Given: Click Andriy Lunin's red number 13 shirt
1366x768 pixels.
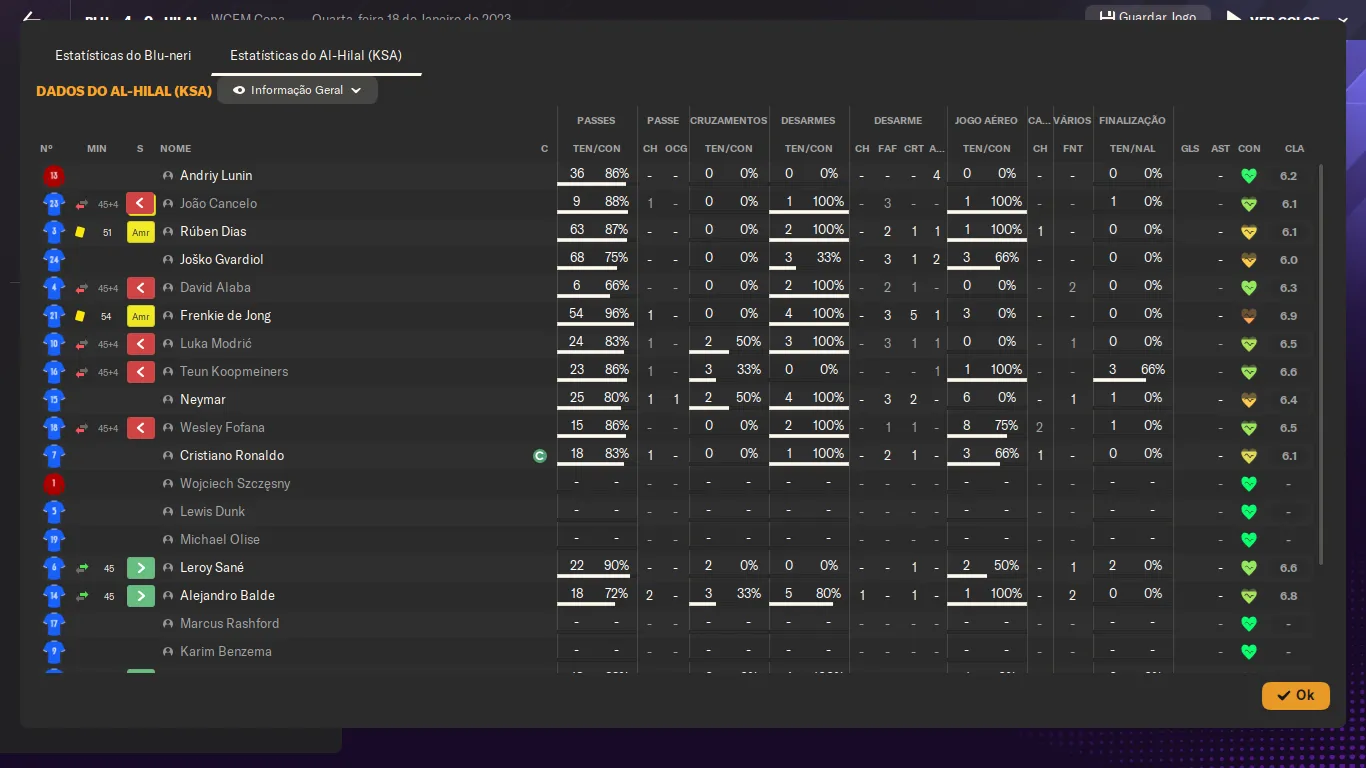Looking at the screenshot, I should [x=54, y=176].
